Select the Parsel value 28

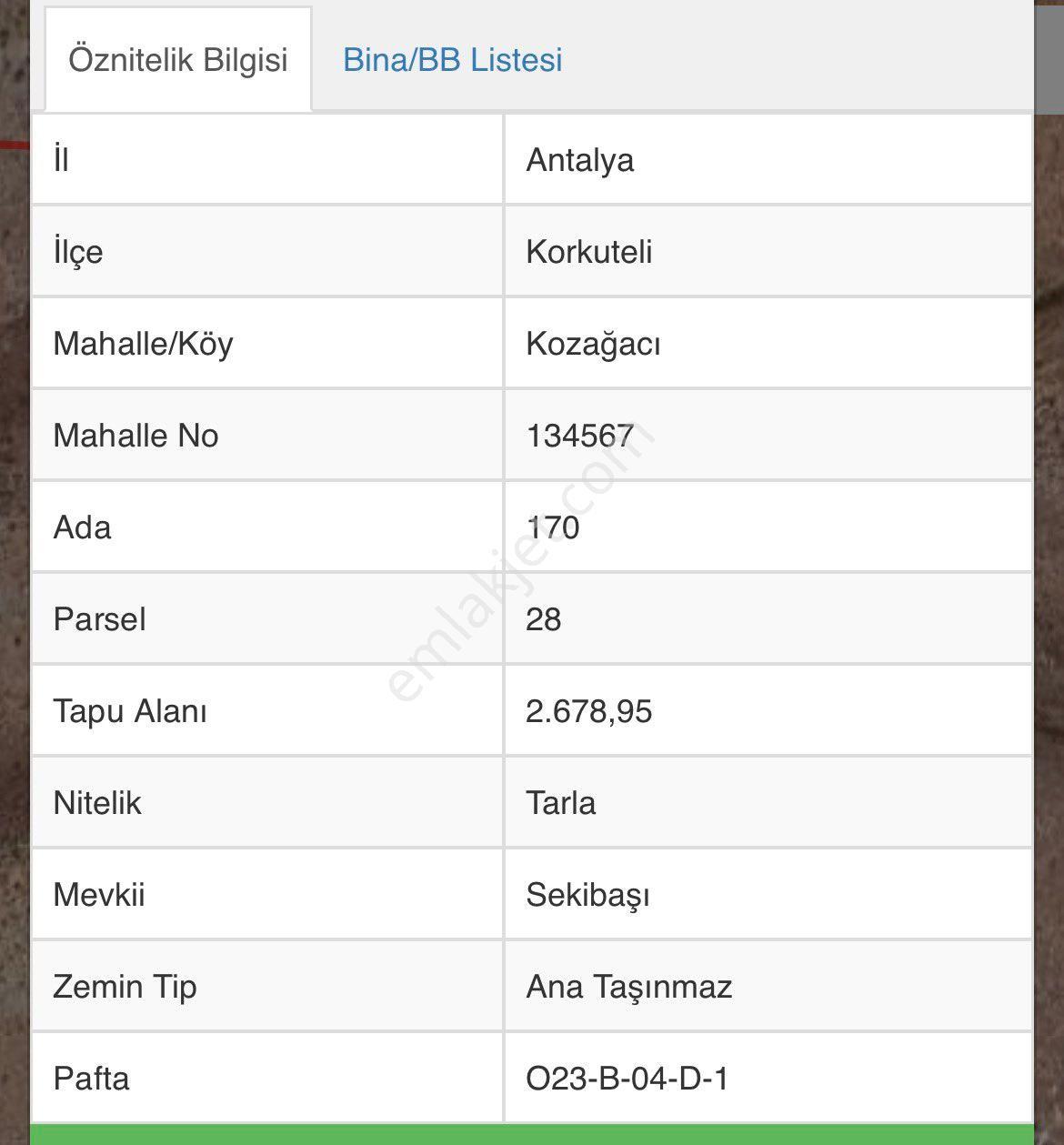pyautogui.click(x=543, y=619)
